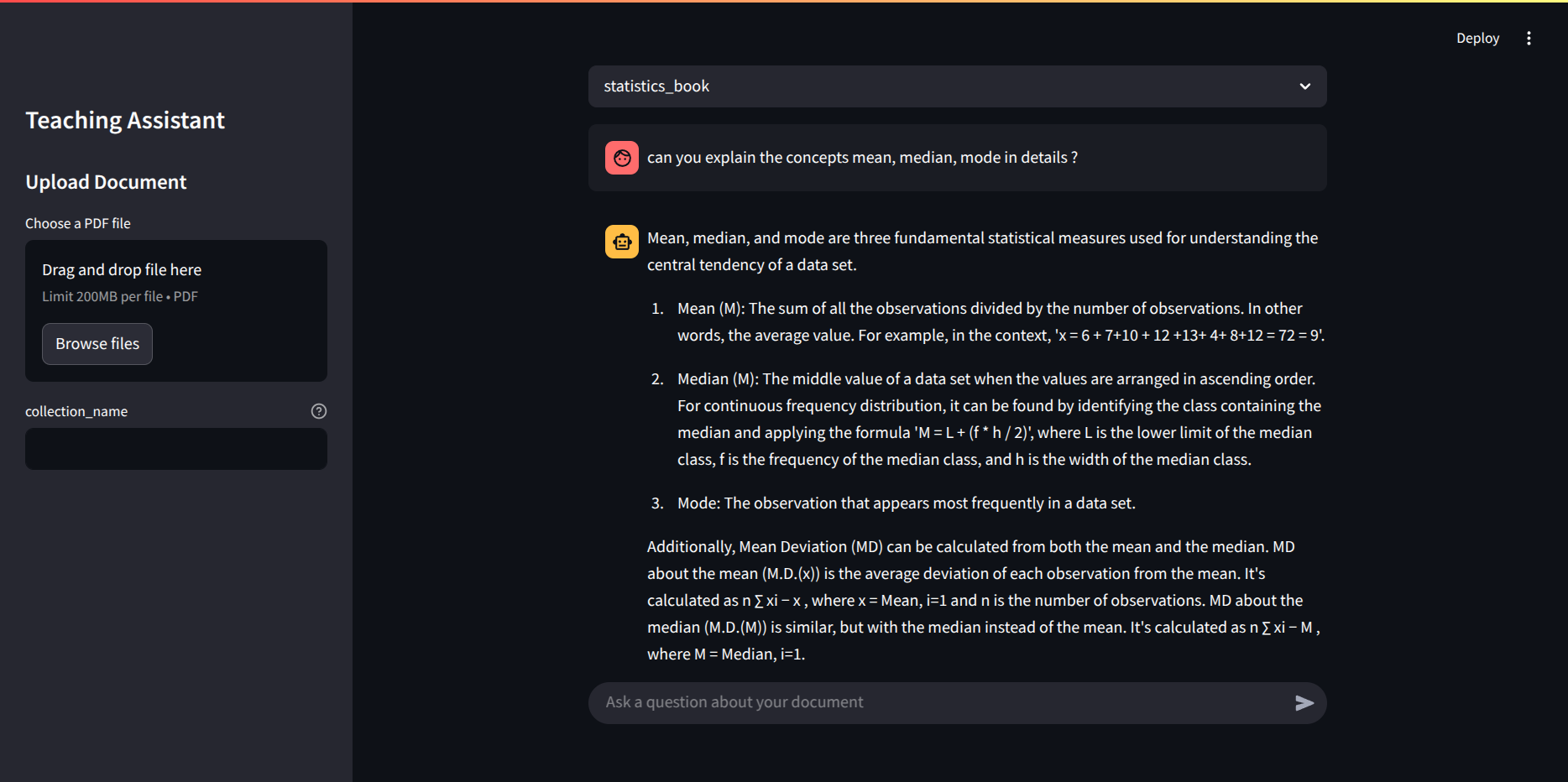Click the red user avatar icon
The height and width of the screenshot is (782, 1568).
pyautogui.click(x=622, y=158)
